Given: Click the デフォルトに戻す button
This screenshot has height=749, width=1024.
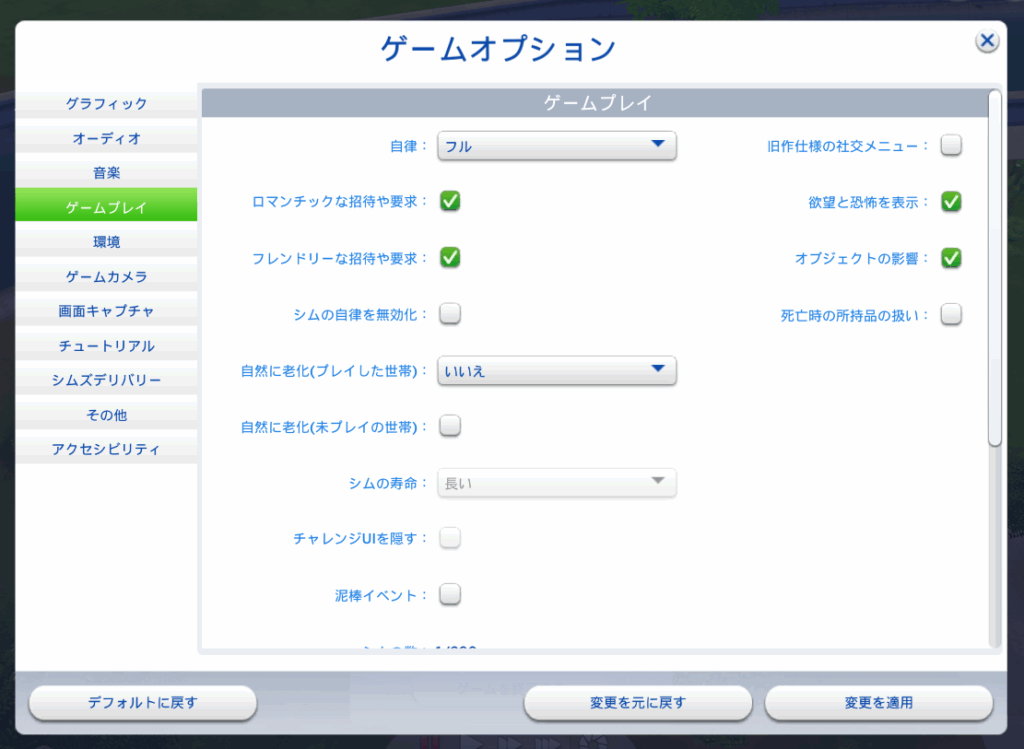Looking at the screenshot, I should coord(142,703).
